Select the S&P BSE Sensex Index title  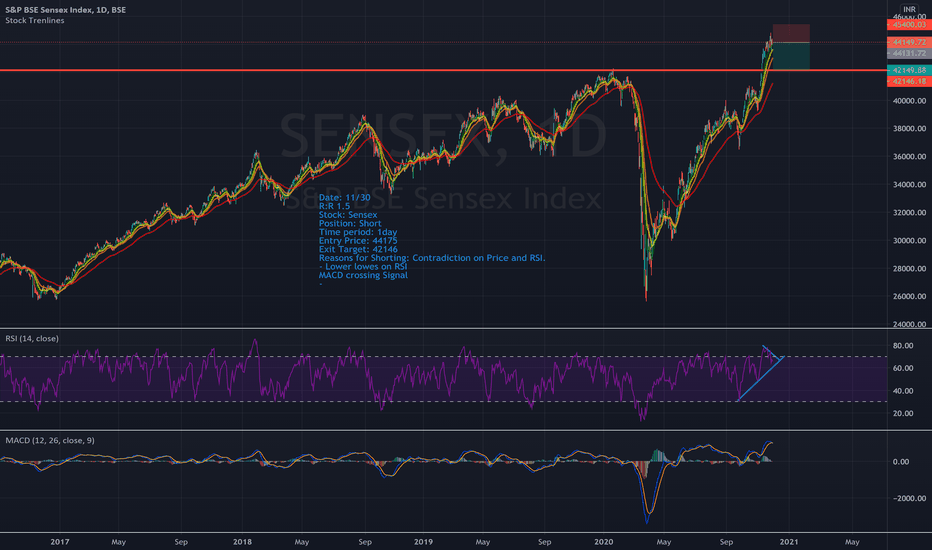pyautogui.click(x=65, y=10)
